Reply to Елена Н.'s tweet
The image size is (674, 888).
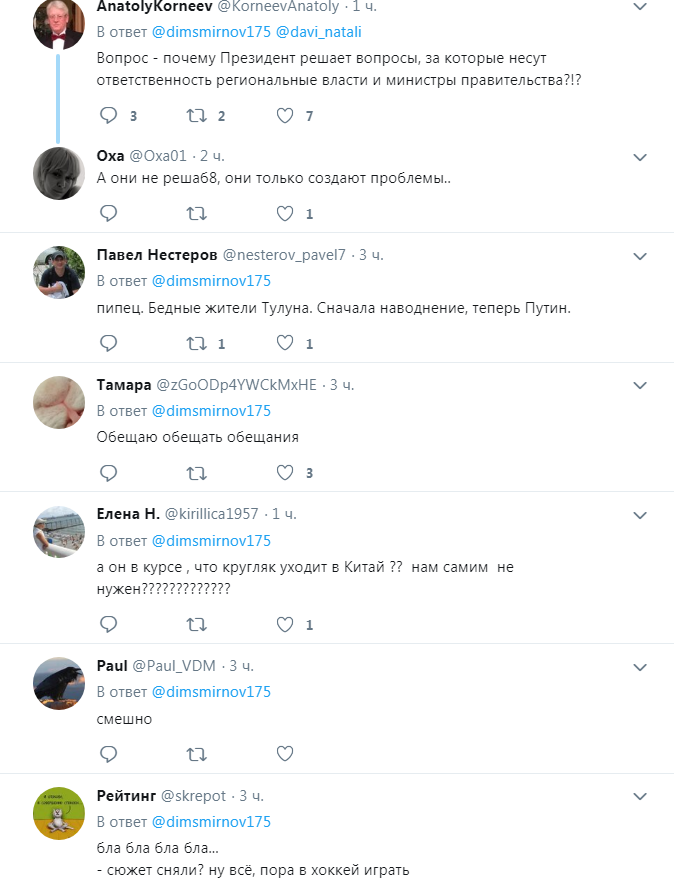click(x=109, y=625)
